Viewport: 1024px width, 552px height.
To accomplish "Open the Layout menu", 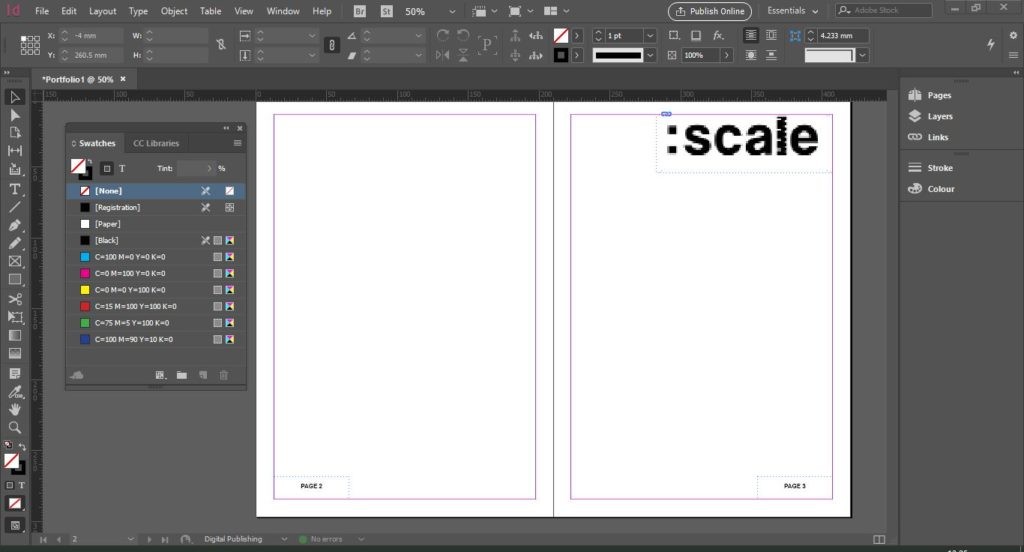I will (103, 11).
